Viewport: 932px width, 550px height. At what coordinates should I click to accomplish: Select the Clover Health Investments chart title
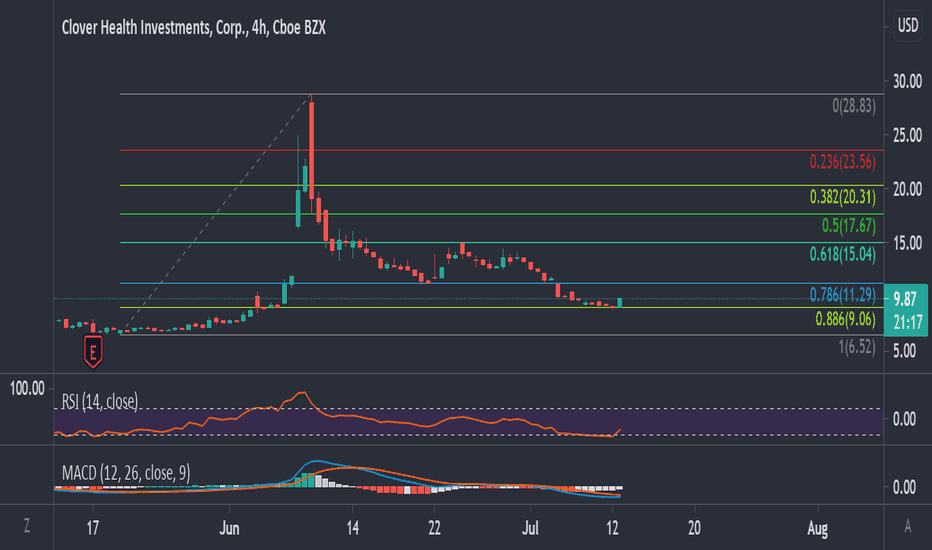pos(193,28)
